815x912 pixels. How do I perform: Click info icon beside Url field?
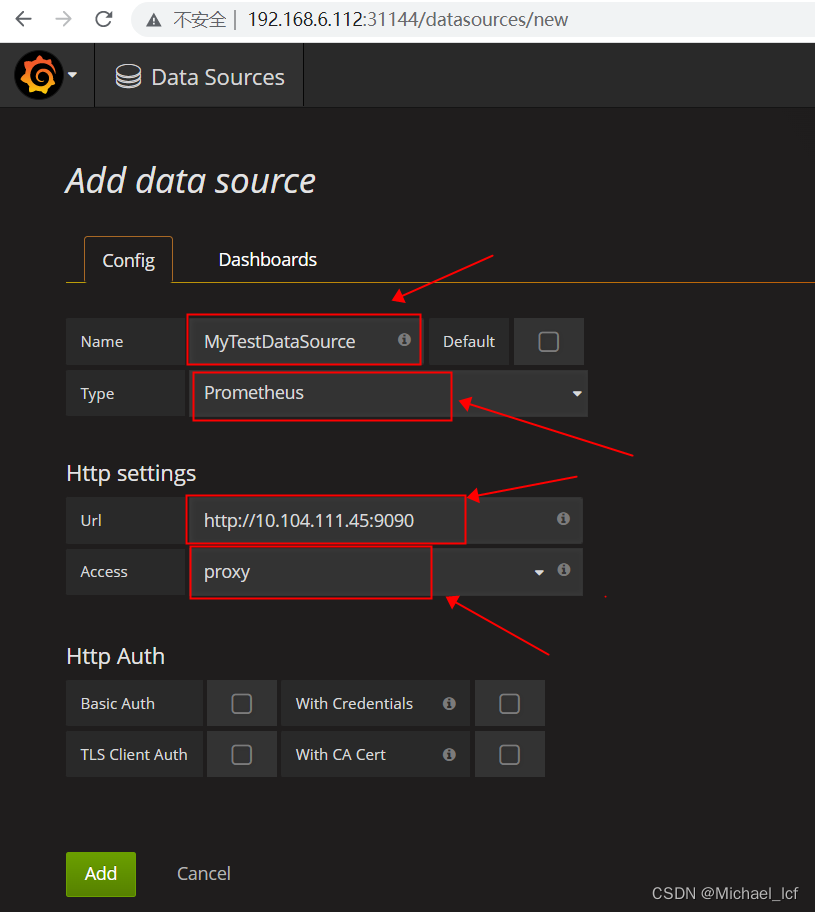coord(563,518)
